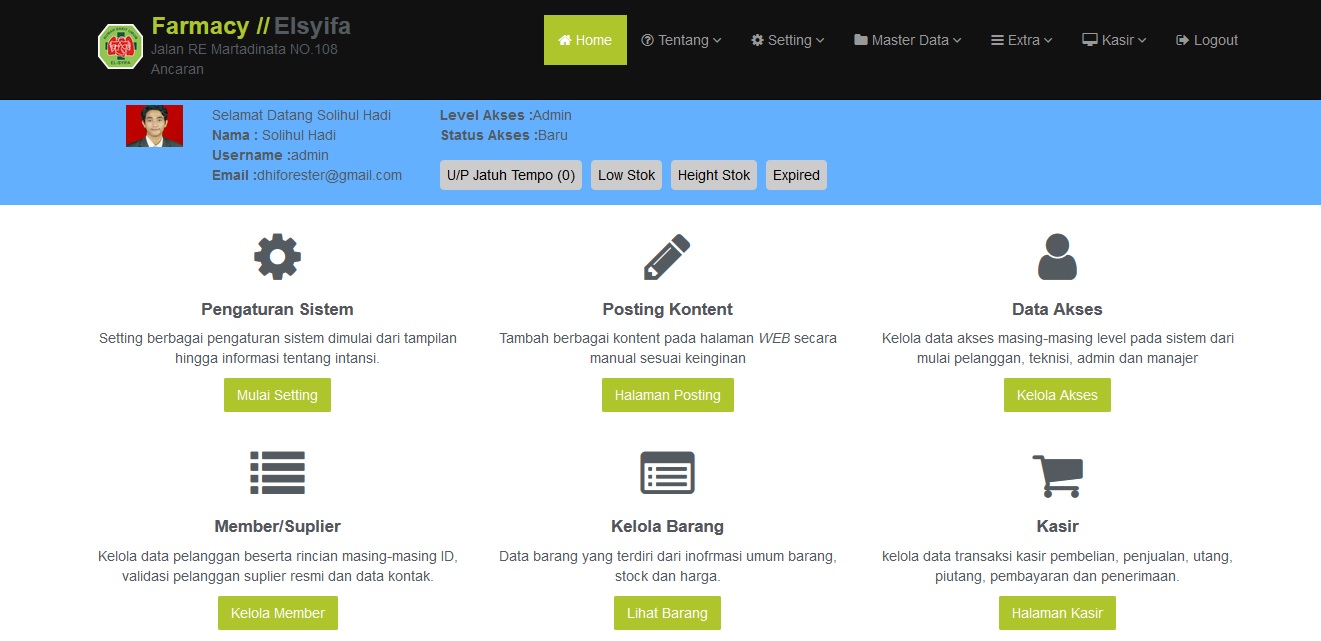
Task: Expand the Kasir navbar dropdown
Action: (1114, 40)
